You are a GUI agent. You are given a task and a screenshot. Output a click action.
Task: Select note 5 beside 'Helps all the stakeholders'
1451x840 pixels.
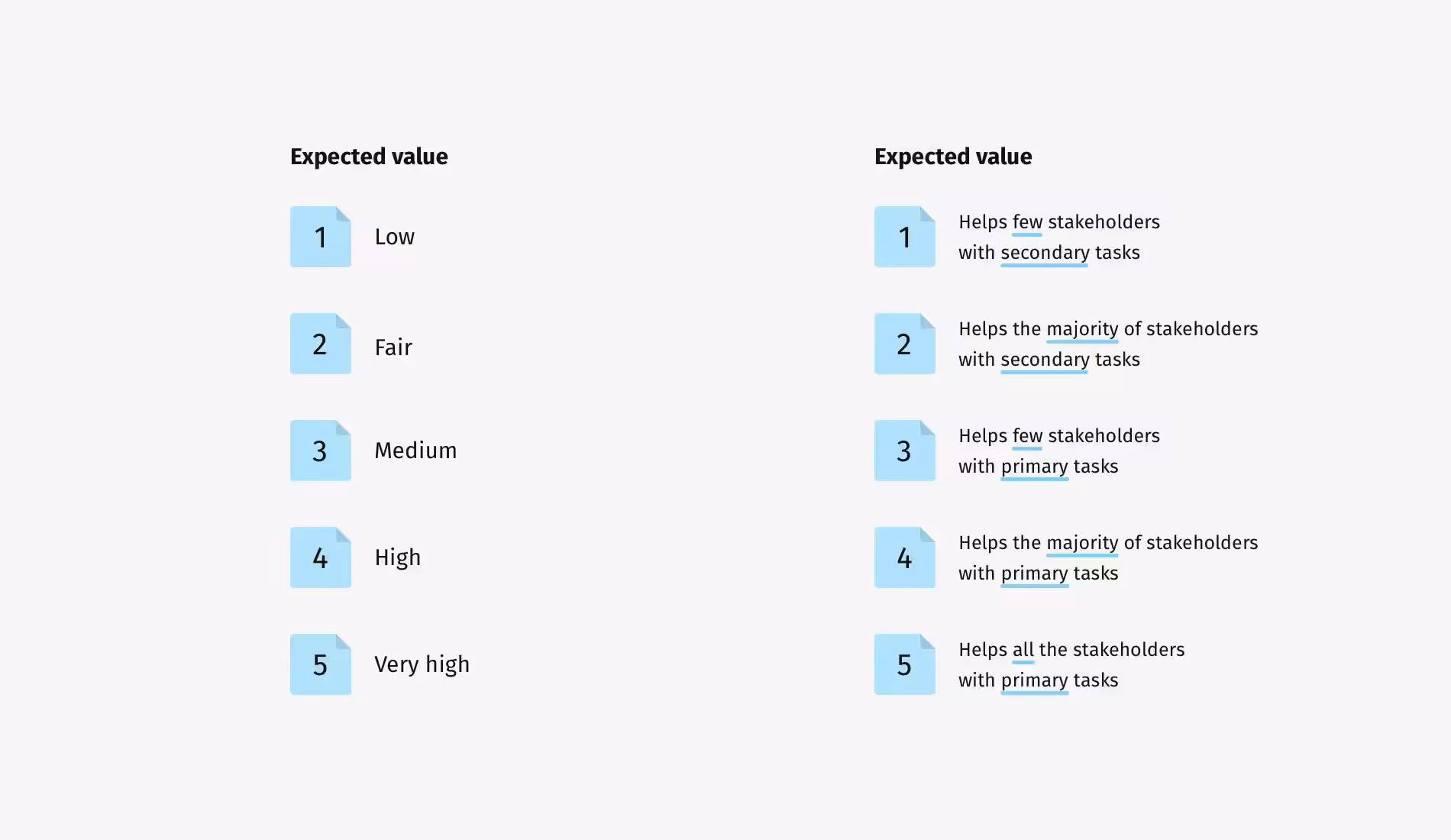904,664
